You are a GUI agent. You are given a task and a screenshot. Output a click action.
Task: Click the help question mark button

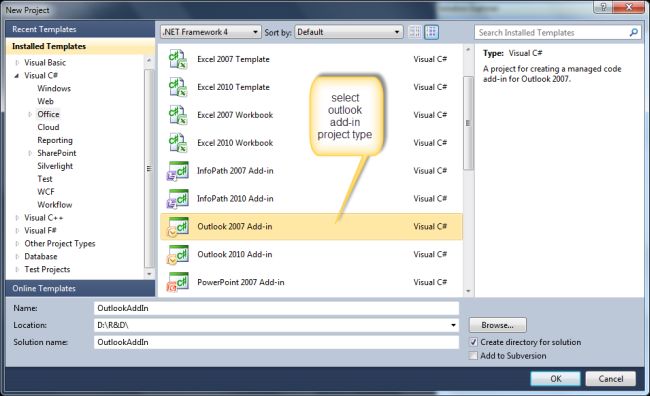click(603, 7)
